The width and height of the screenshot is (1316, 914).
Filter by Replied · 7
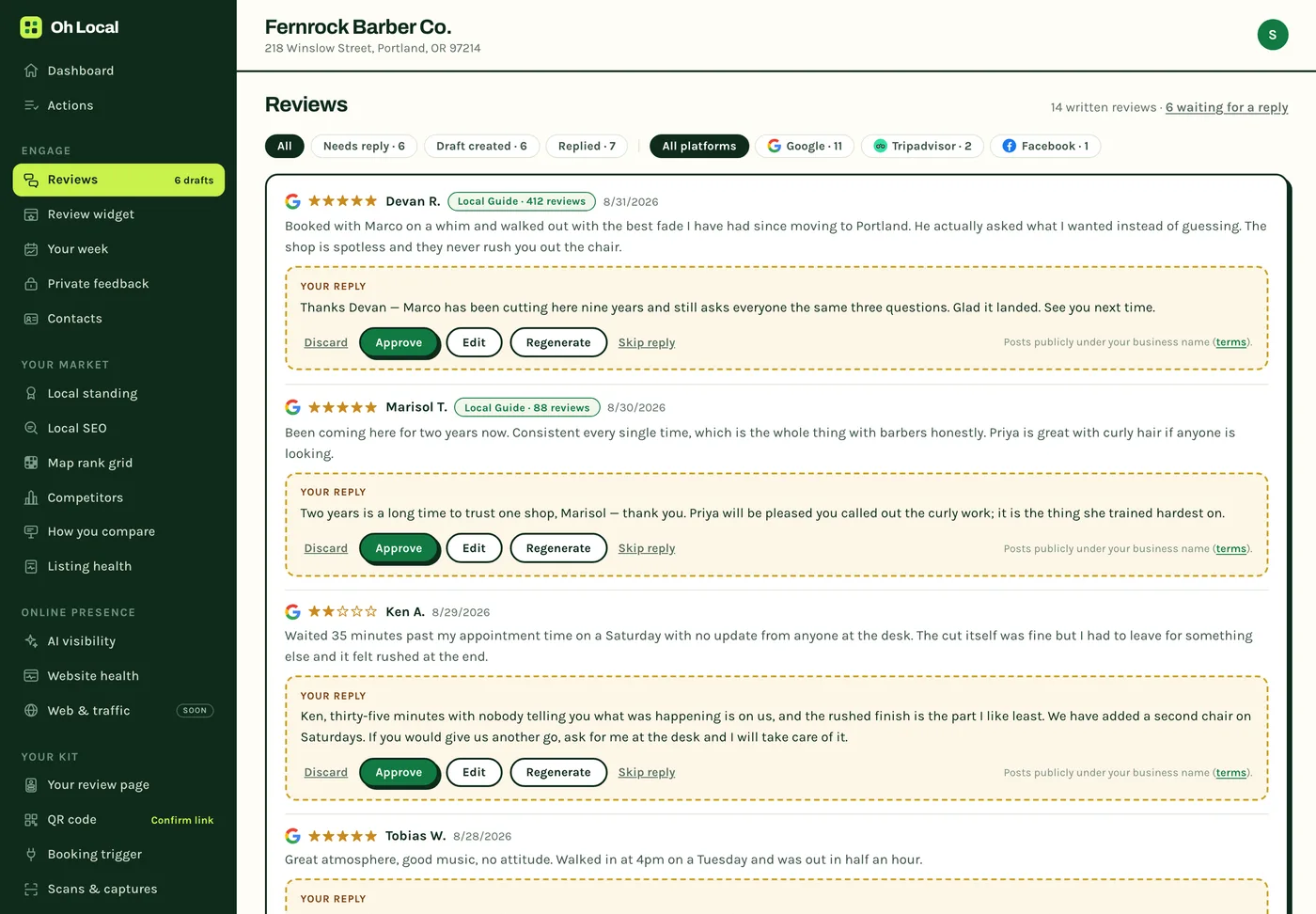tap(587, 146)
